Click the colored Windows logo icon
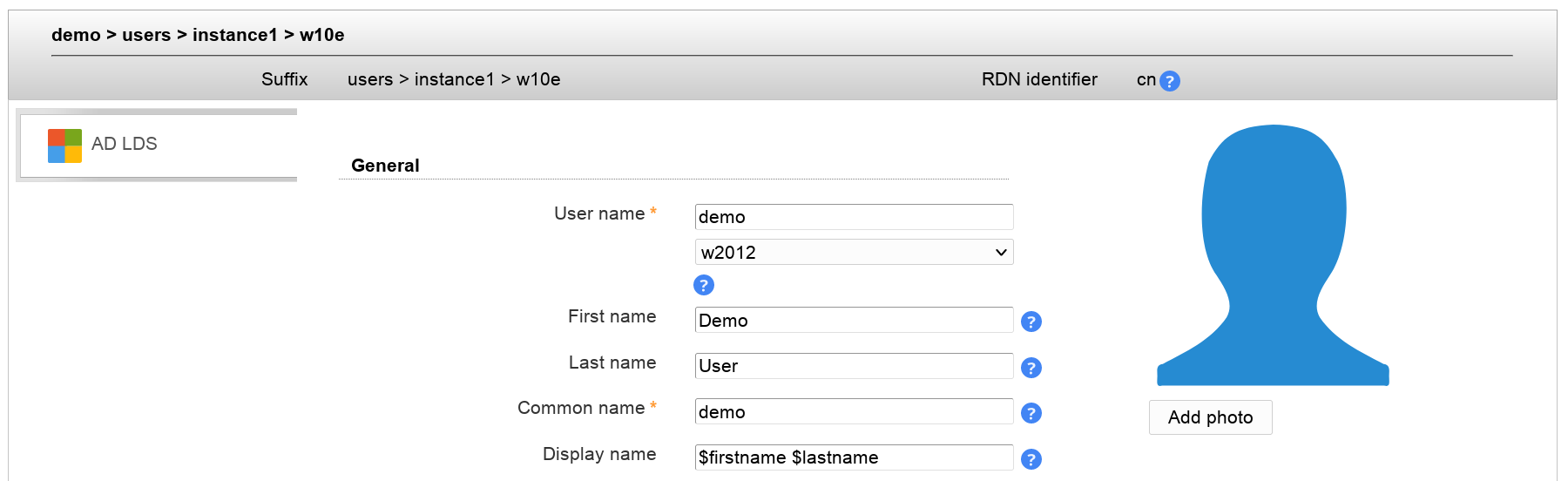Viewport: 1568px width, 481px height. tap(64, 146)
